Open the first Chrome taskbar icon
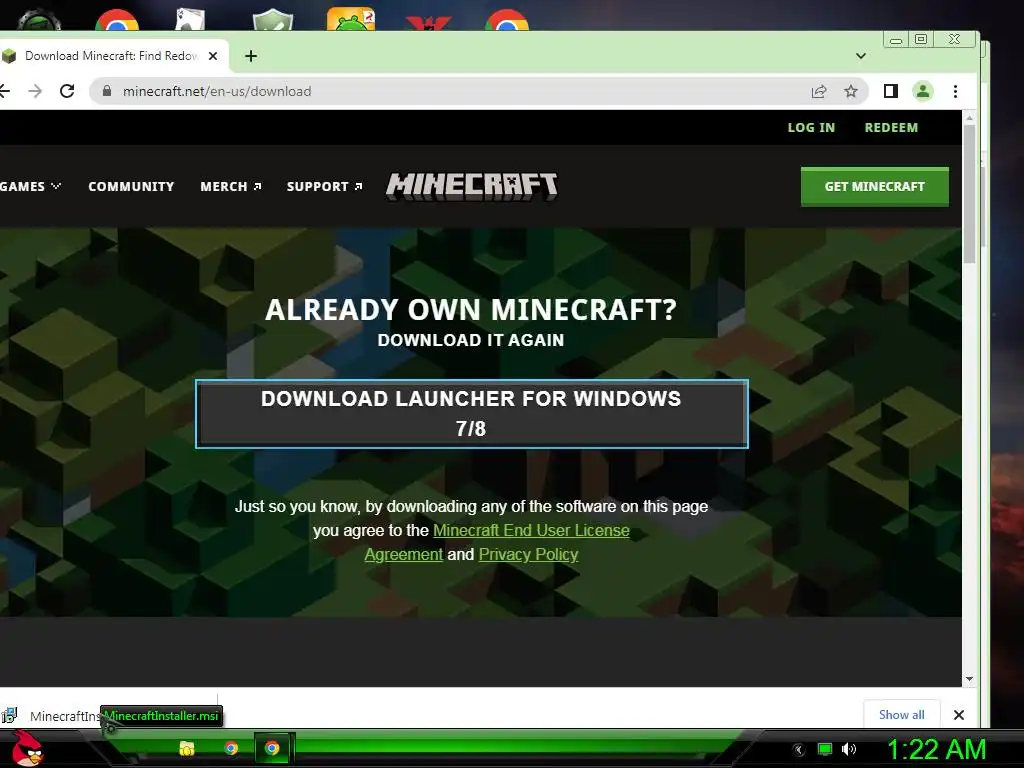The height and width of the screenshot is (768, 1024). tap(231, 748)
